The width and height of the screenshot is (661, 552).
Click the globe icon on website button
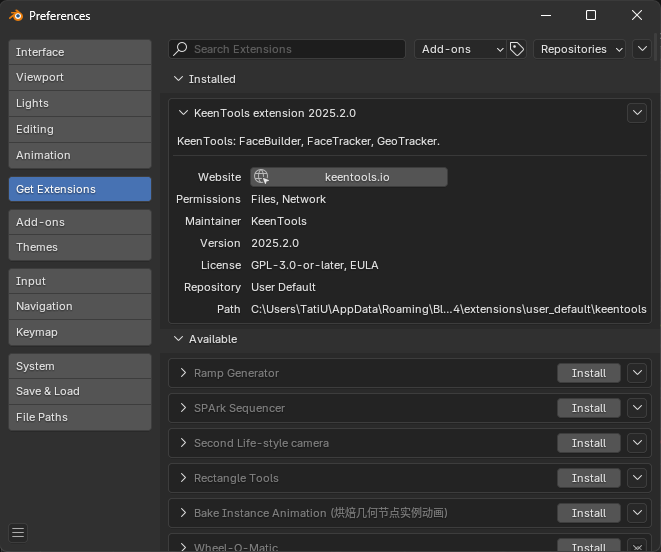point(261,177)
